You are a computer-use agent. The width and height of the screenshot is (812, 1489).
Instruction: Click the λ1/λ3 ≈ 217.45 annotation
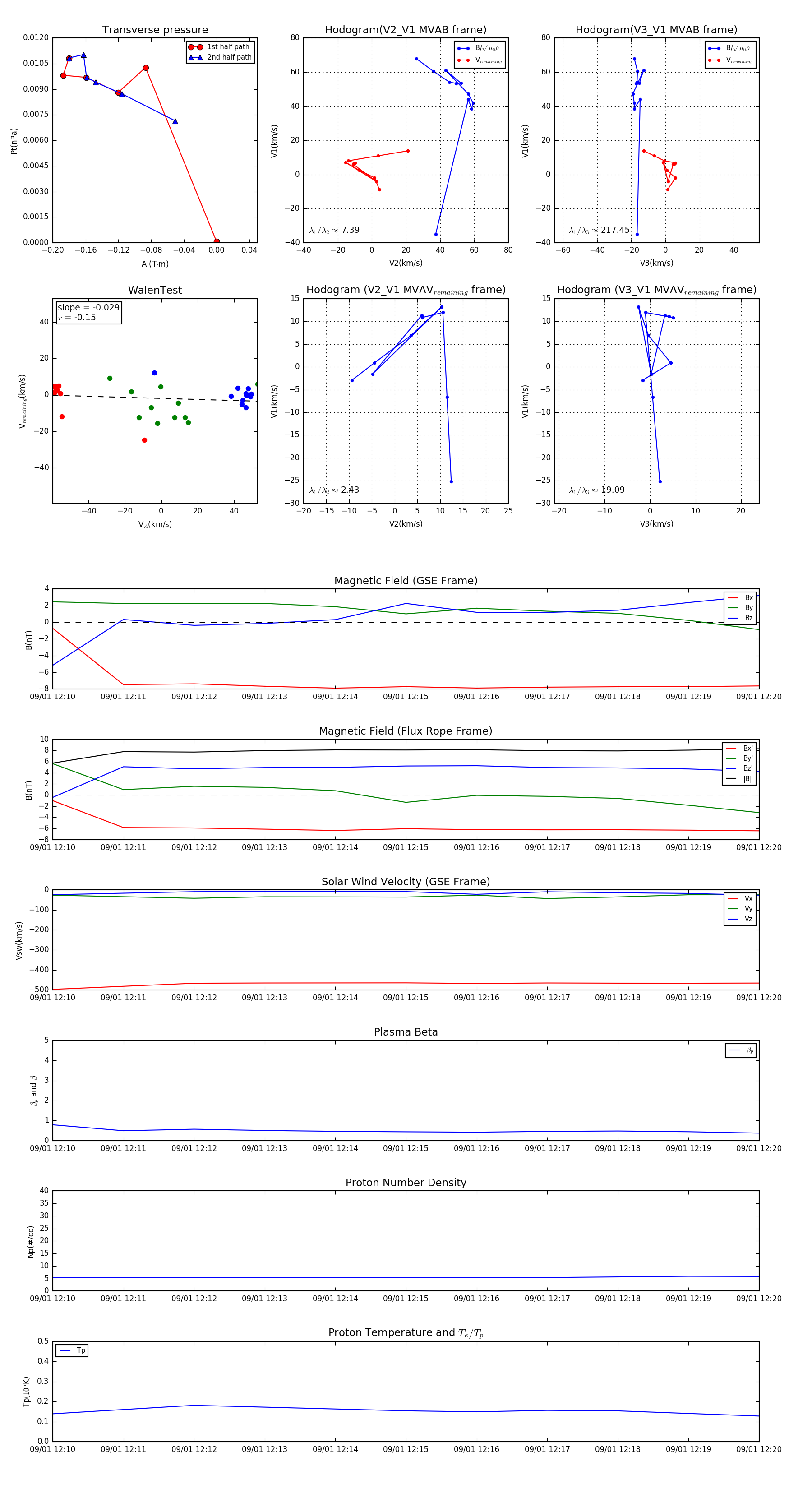(599, 230)
